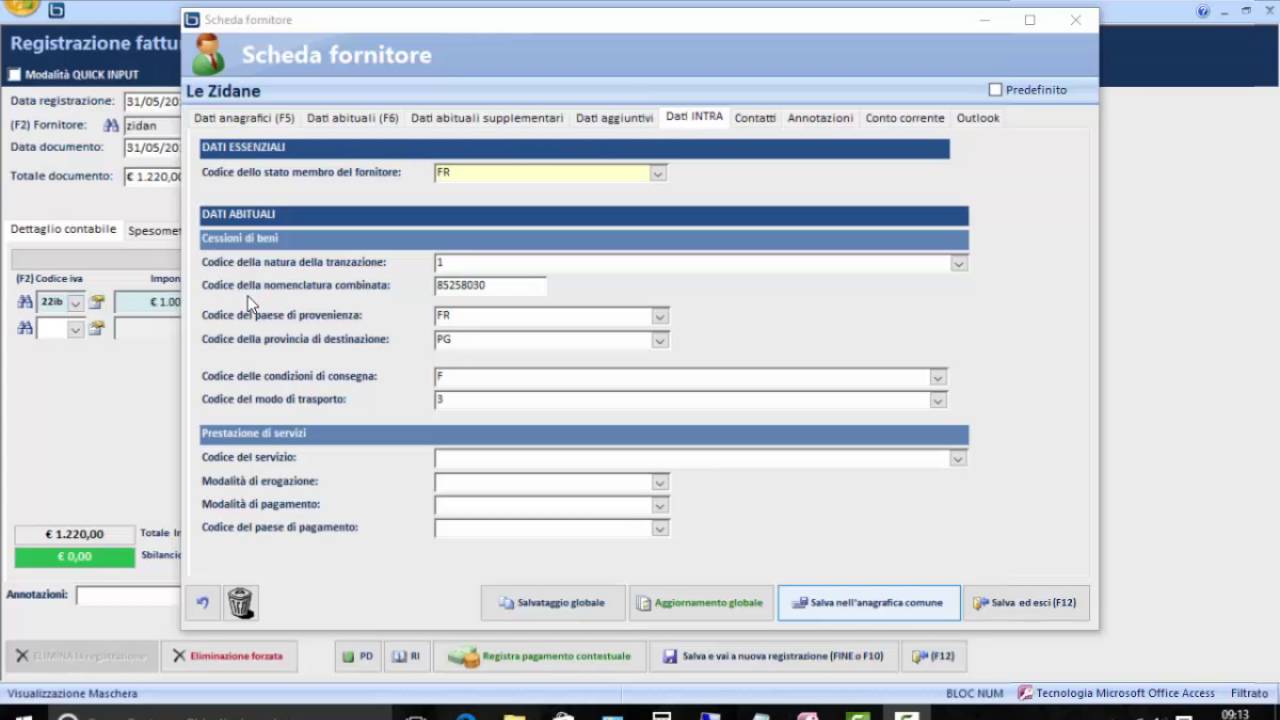Open the Codice dello stato membro dropdown

coord(657,173)
